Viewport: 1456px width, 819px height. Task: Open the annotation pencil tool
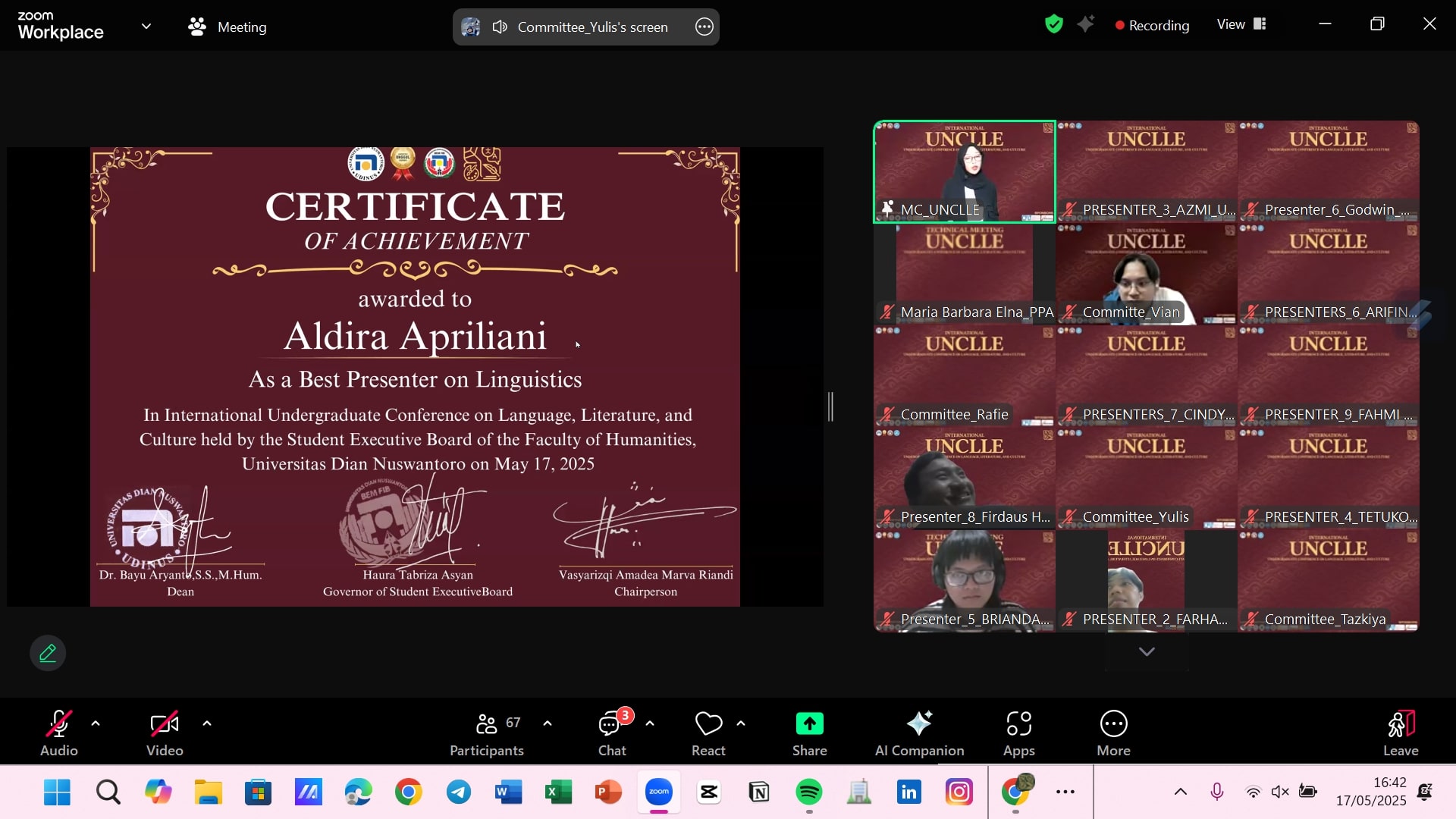48,653
